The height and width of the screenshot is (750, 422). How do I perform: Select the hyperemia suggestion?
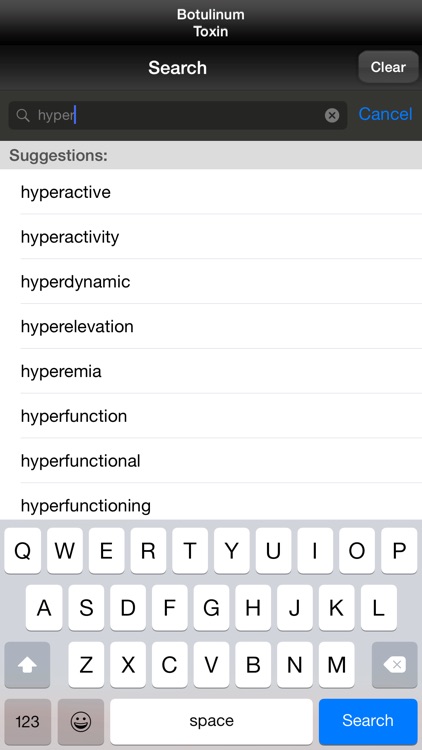[211, 371]
